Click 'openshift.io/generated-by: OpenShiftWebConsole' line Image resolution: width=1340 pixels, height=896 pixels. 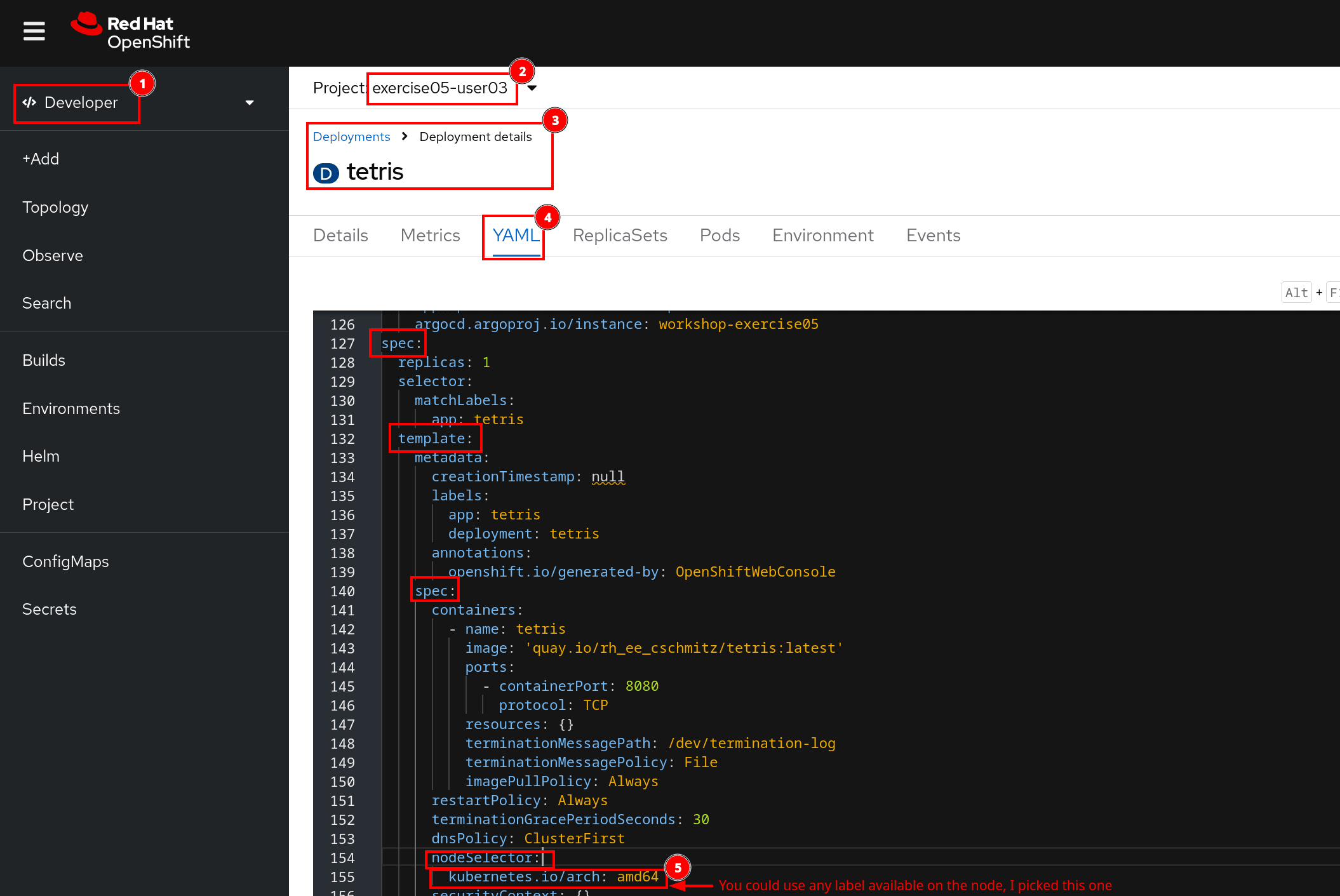(x=641, y=572)
